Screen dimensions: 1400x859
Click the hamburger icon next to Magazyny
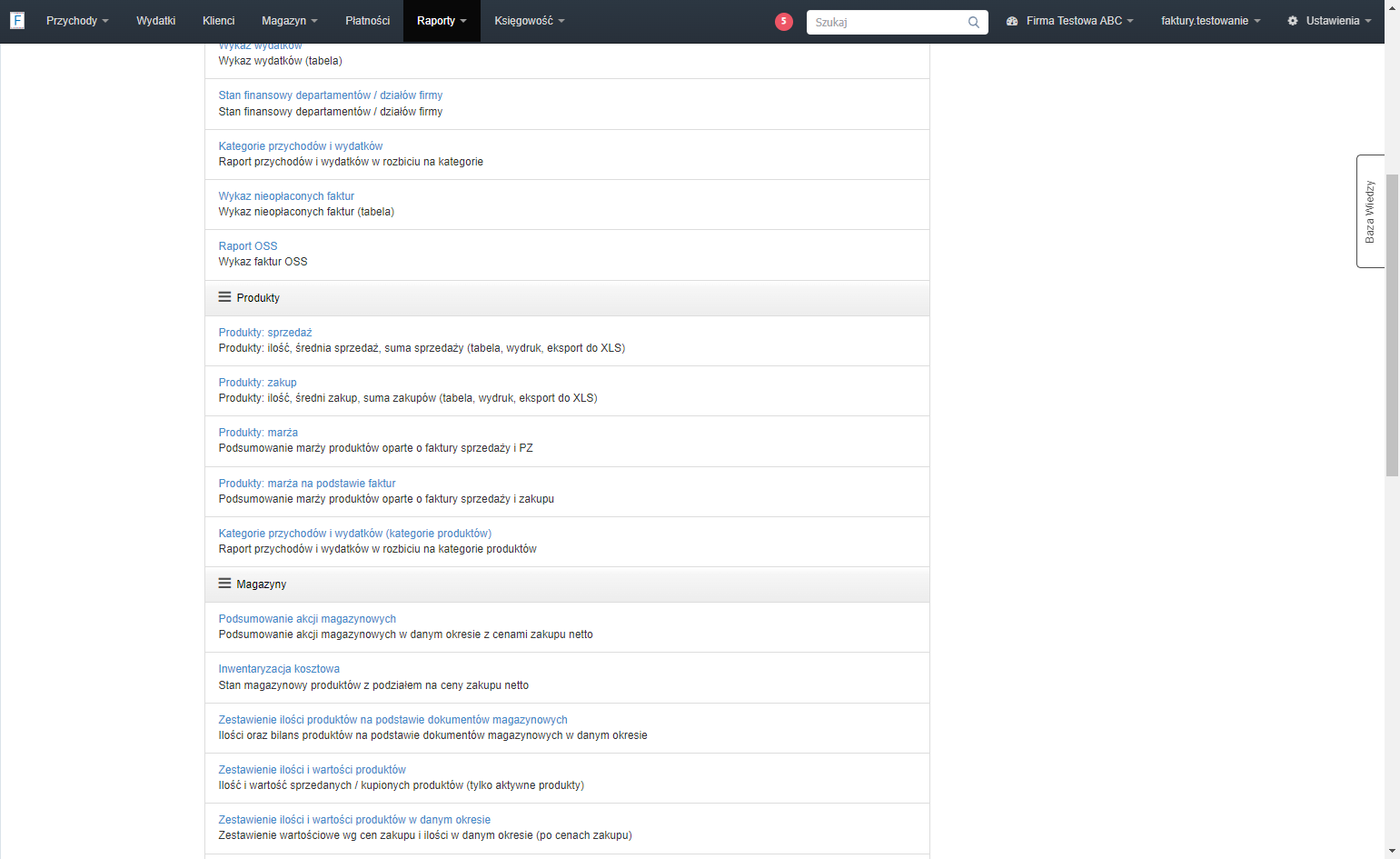(224, 584)
